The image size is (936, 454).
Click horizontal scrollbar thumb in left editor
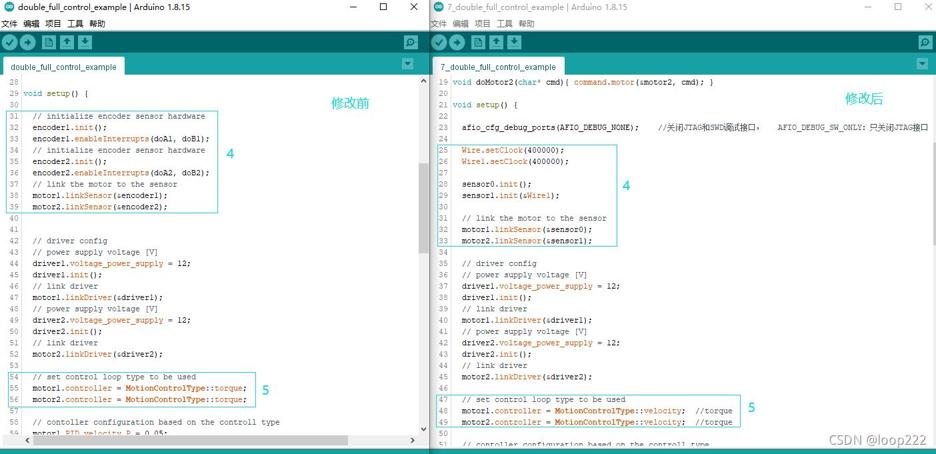[x=190, y=440]
